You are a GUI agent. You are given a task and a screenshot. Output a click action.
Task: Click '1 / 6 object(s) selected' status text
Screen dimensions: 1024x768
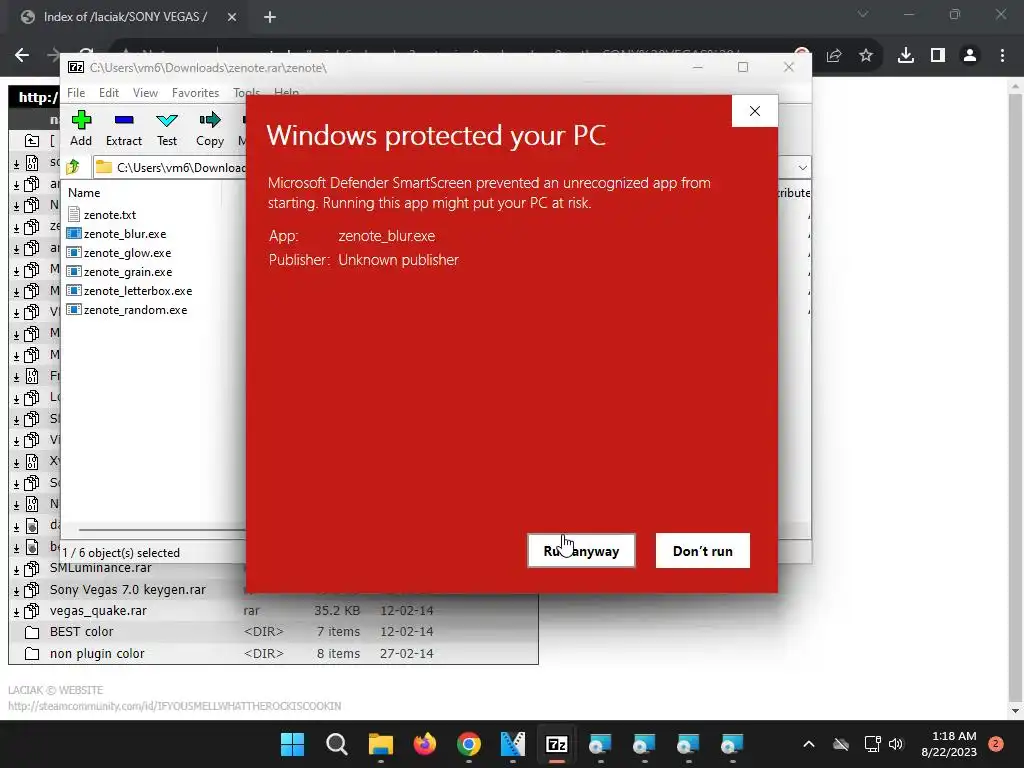tap(121, 552)
